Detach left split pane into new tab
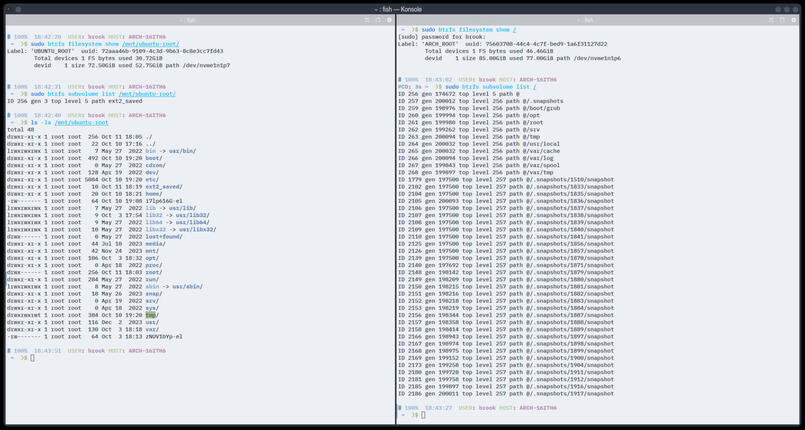 (x=367, y=20)
